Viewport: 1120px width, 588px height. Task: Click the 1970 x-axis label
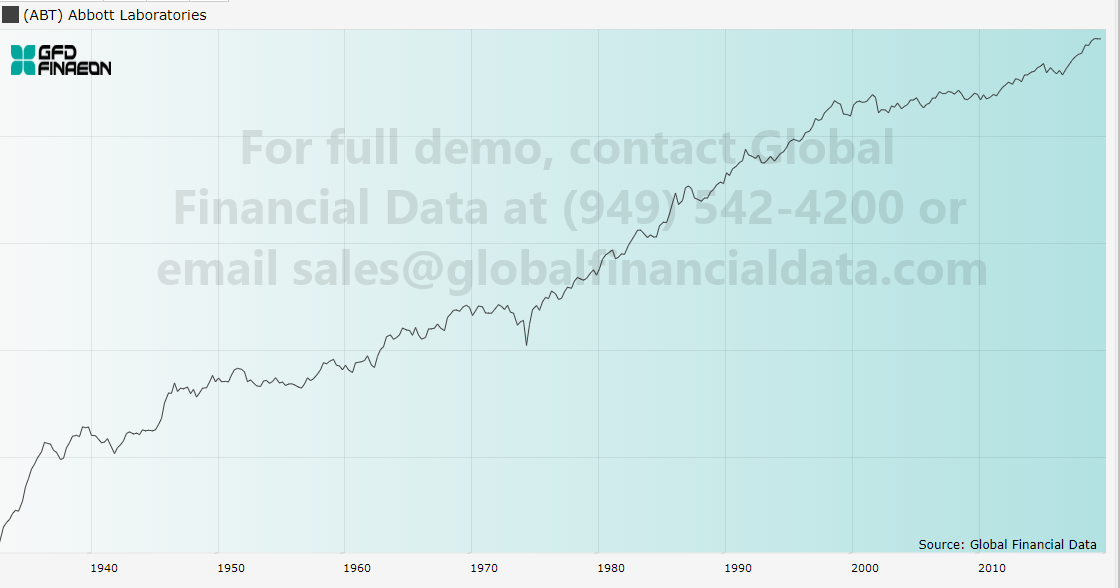(x=484, y=568)
